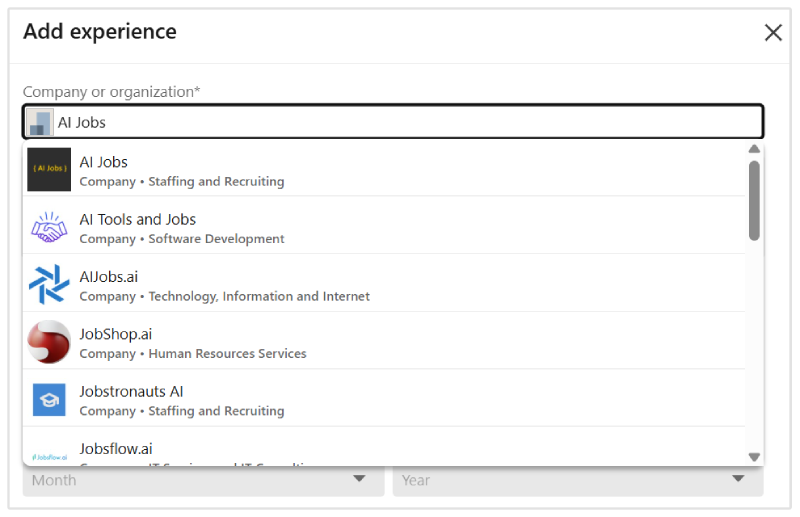The width and height of the screenshot is (800, 517).
Task: Select the Jobsflow.ai suggestion
Action: coord(384,448)
